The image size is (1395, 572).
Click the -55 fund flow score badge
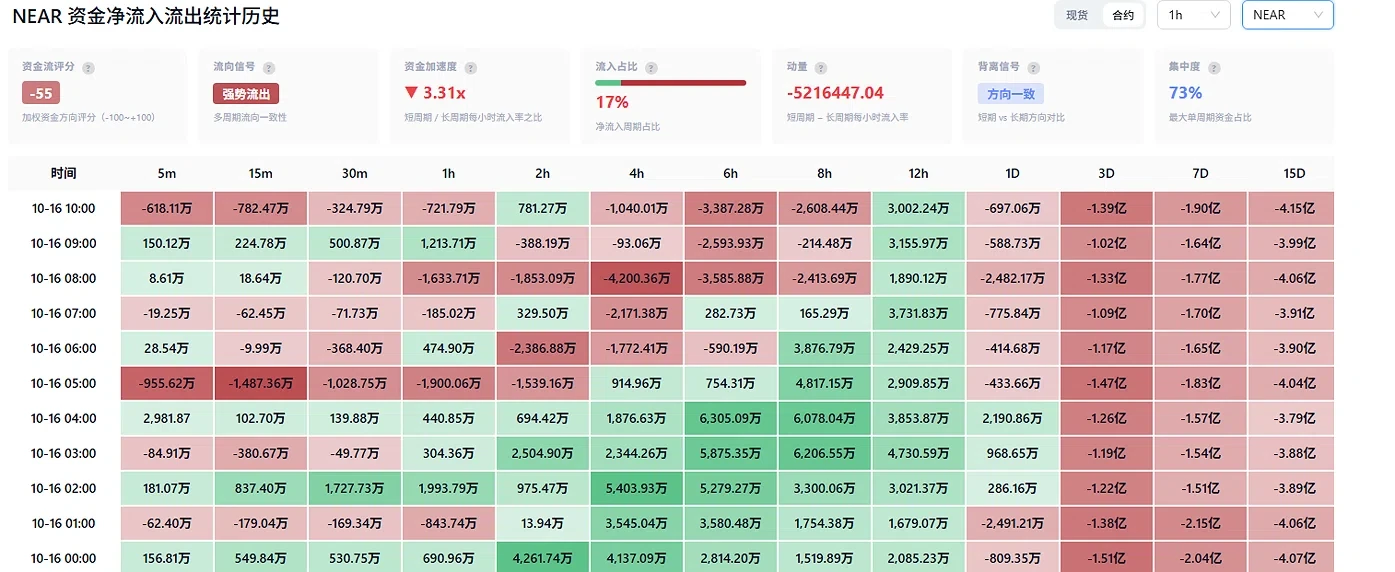pyautogui.click(x=41, y=94)
